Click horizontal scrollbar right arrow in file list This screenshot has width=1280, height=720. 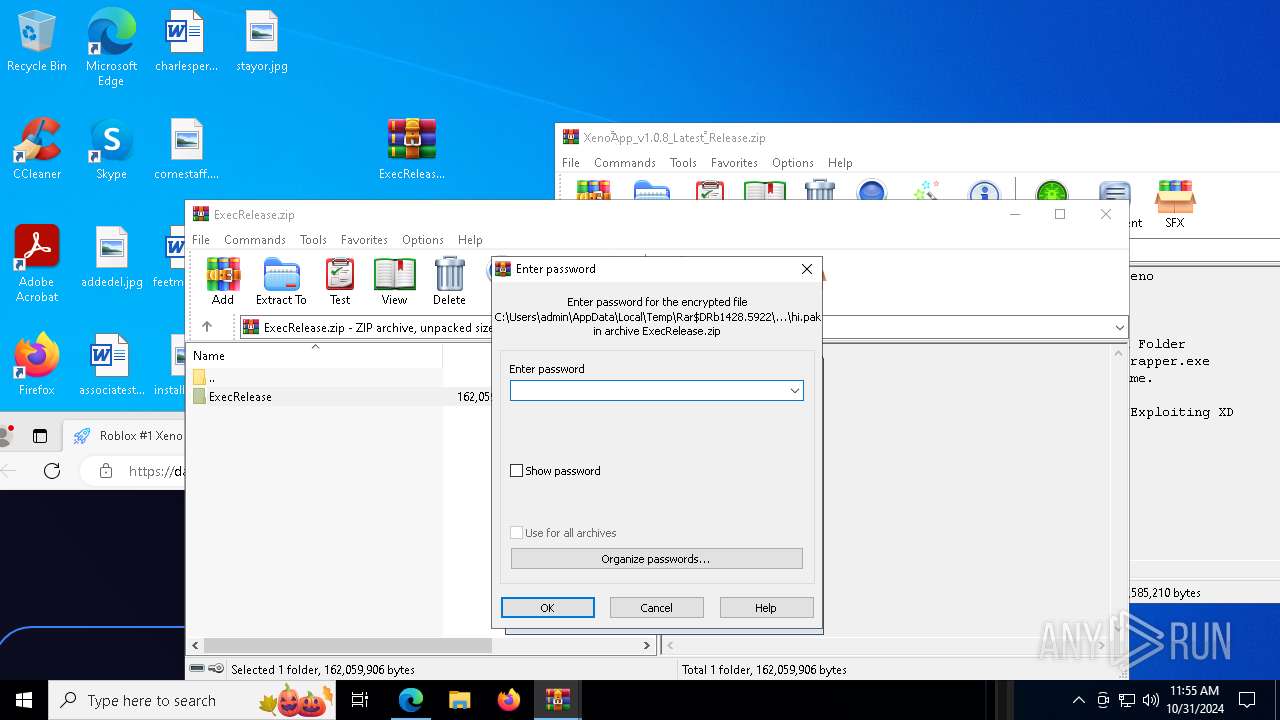pos(646,646)
